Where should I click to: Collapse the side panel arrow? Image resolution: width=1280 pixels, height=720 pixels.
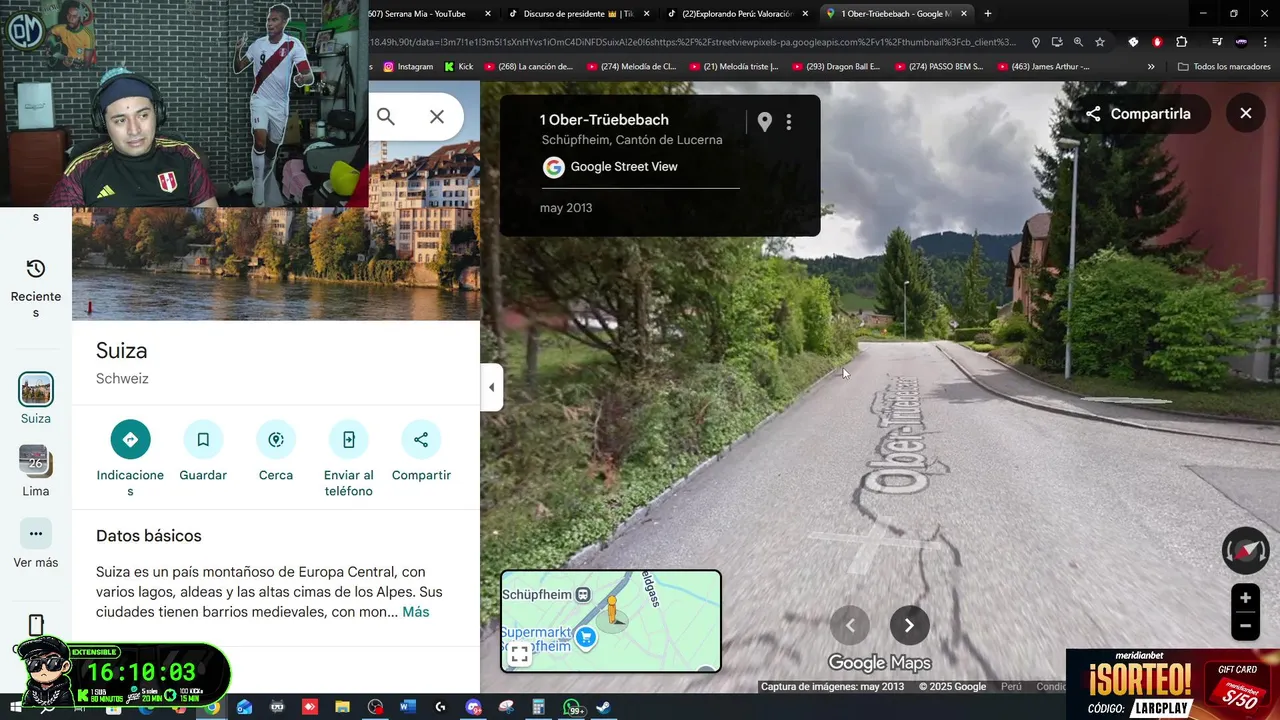tap(491, 387)
